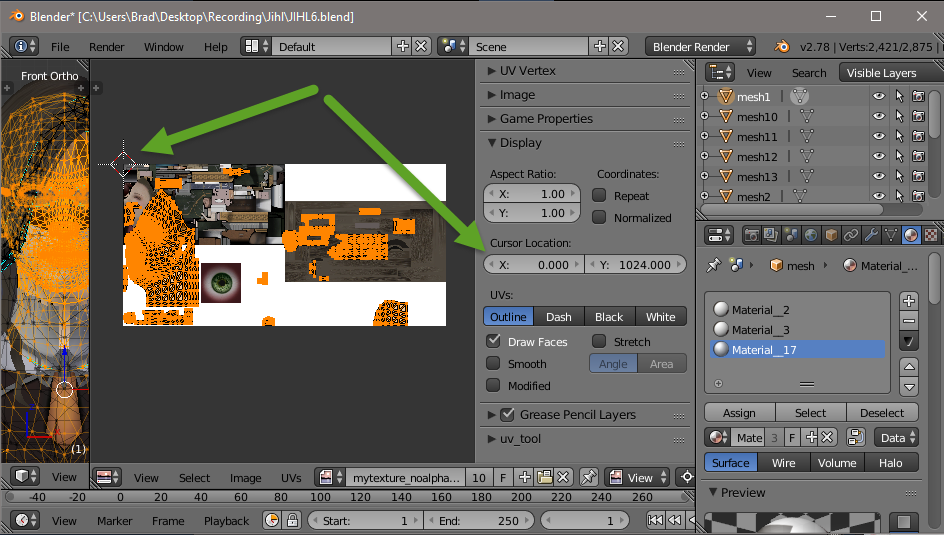Image resolution: width=944 pixels, height=535 pixels.
Task: Collapse the Preview panel
Action: point(713,492)
